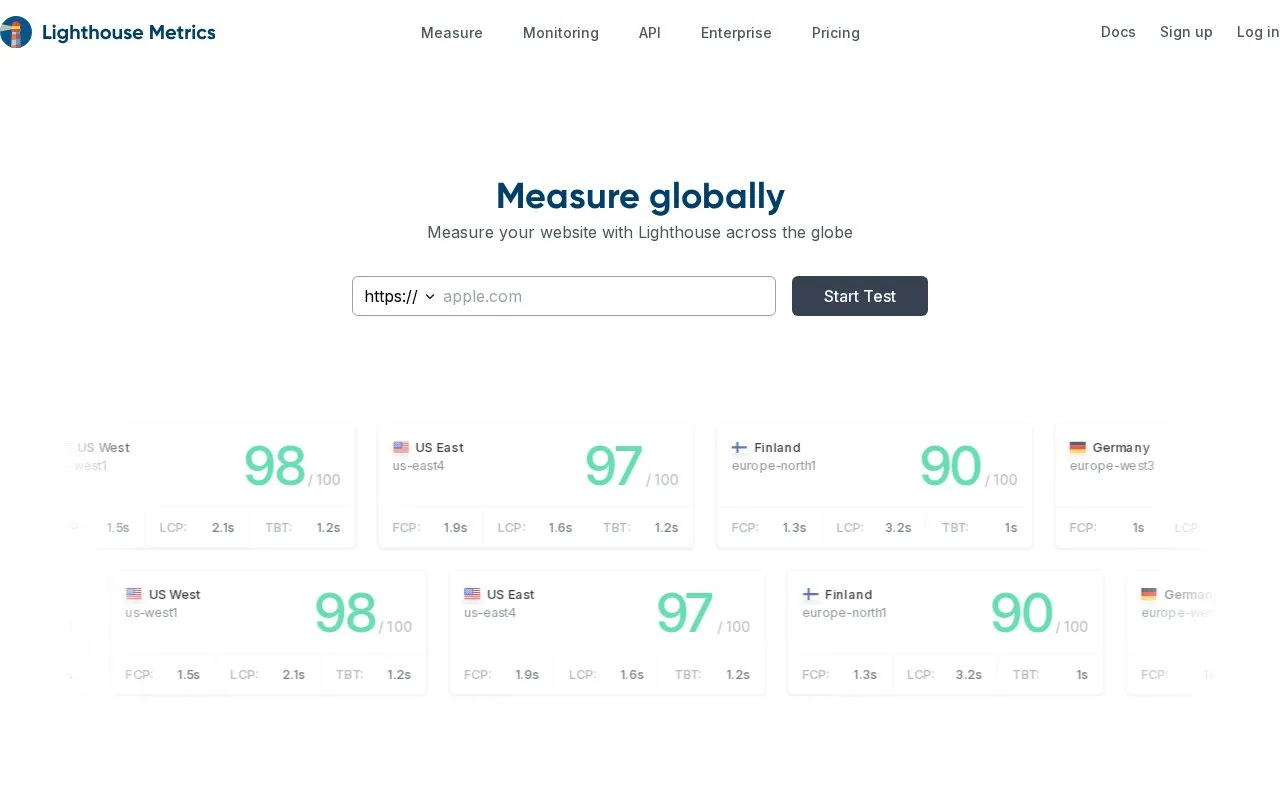This screenshot has width=1280, height=800.
Task: Go to the Monitoring page
Action: point(561,33)
